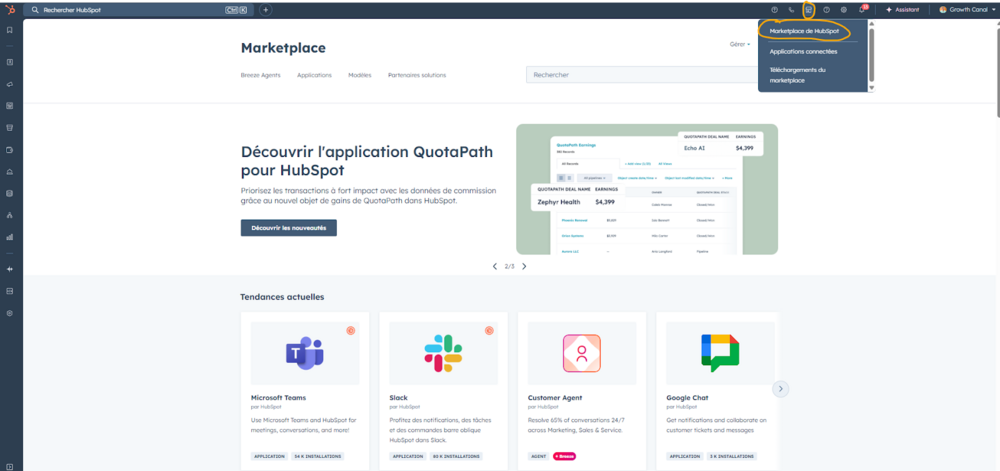Expand the Growth Canal account dropdown

[967, 10]
